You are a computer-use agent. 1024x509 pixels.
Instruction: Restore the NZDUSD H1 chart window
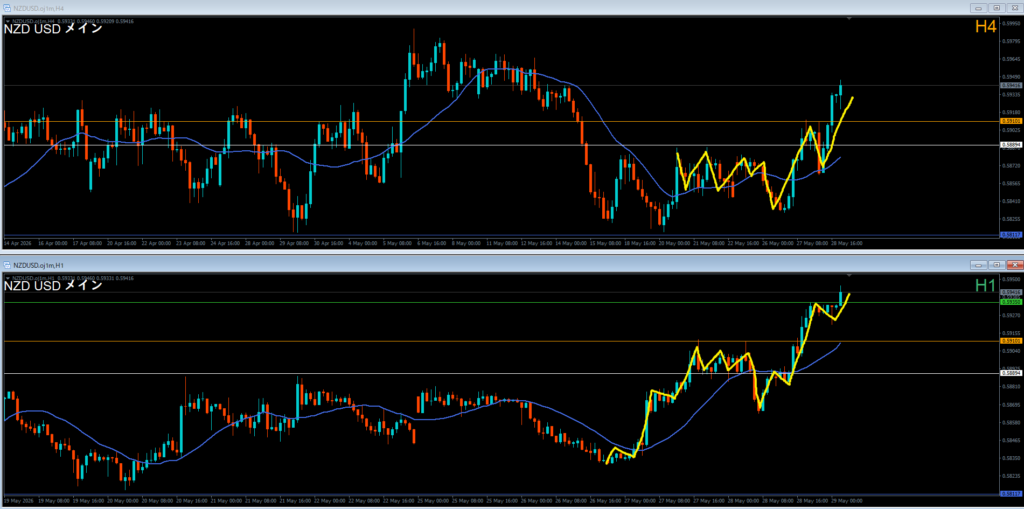tap(997, 265)
